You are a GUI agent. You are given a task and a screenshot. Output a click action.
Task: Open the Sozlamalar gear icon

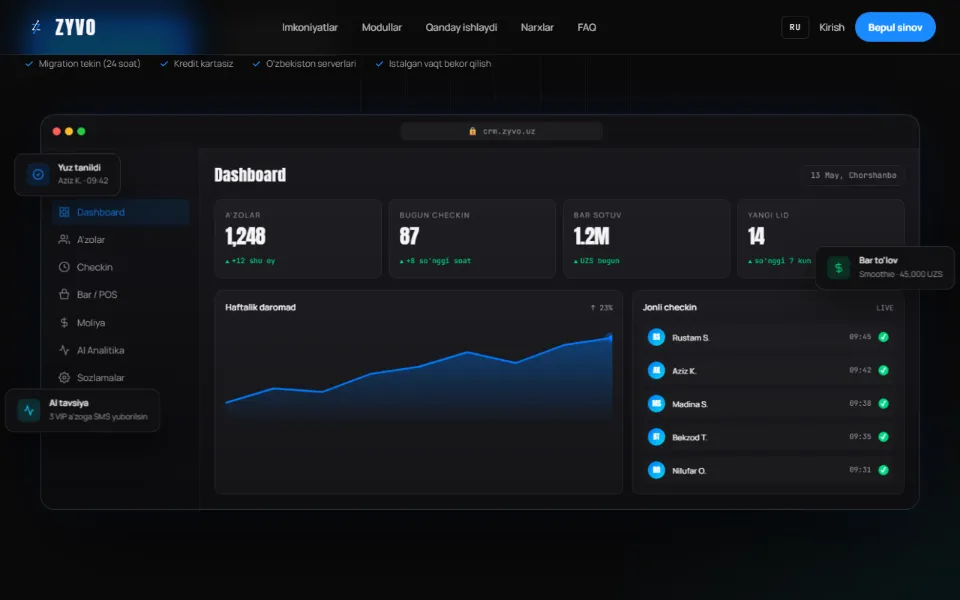pyautogui.click(x=64, y=378)
